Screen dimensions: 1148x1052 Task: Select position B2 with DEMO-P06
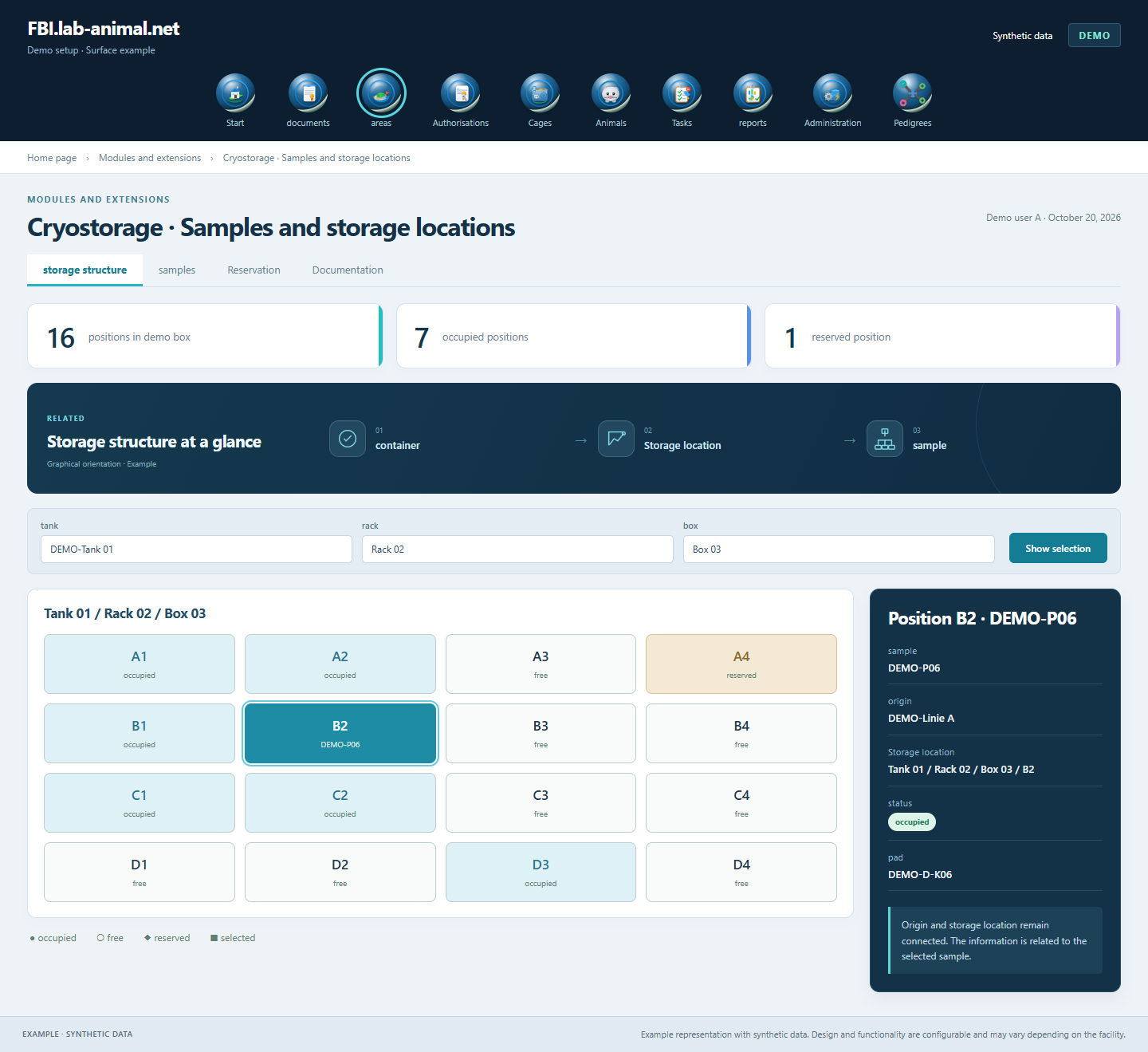coord(340,734)
